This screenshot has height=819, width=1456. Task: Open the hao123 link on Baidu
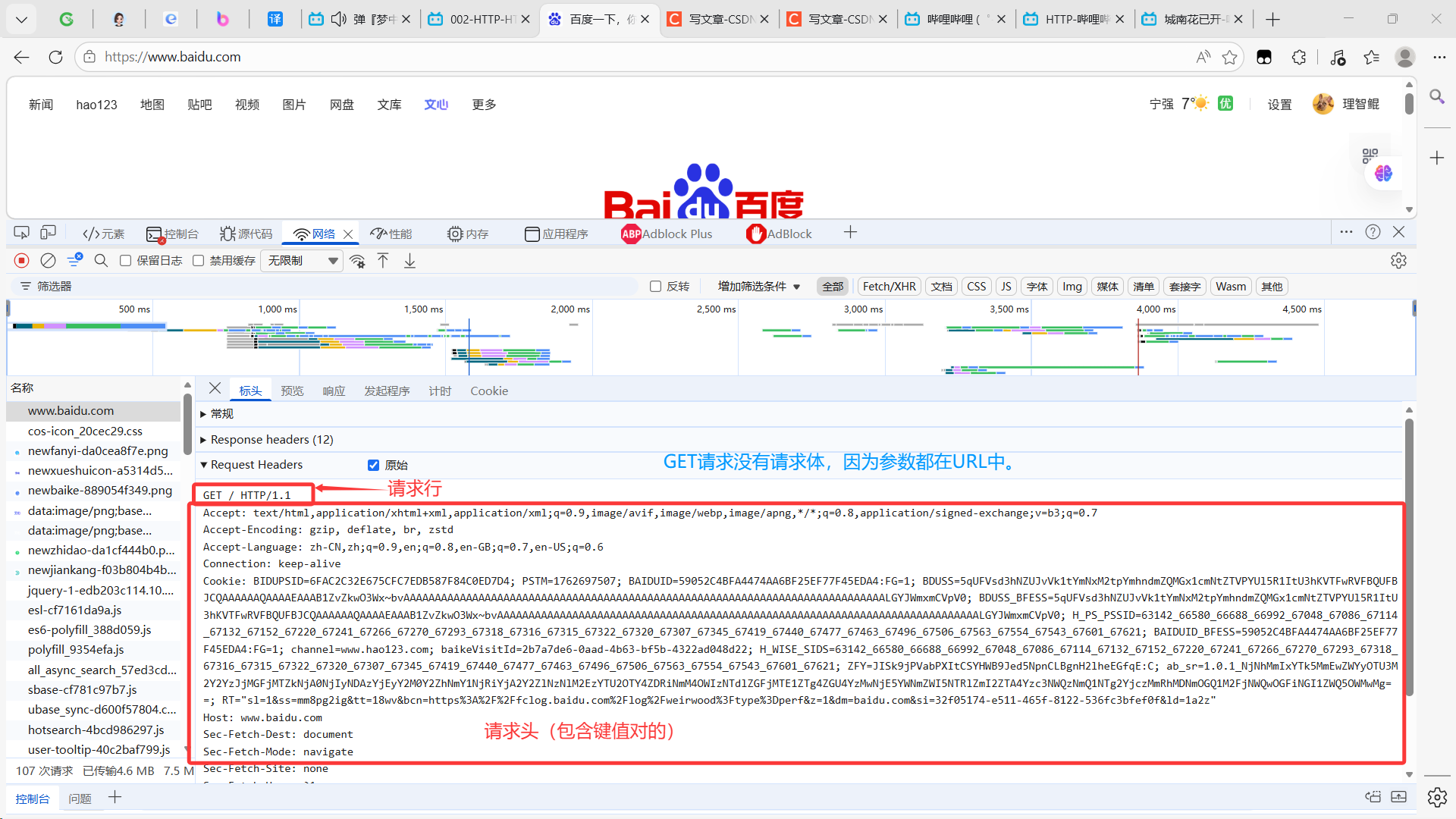(96, 105)
